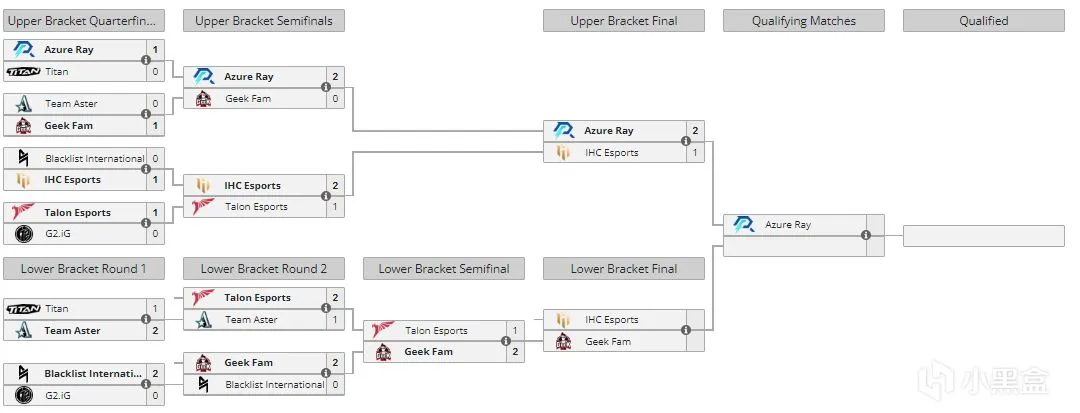Image resolution: width=1080 pixels, height=413 pixels.
Task: Click Azure Ray logo in Upper Bracket Final
Action: coord(563,131)
